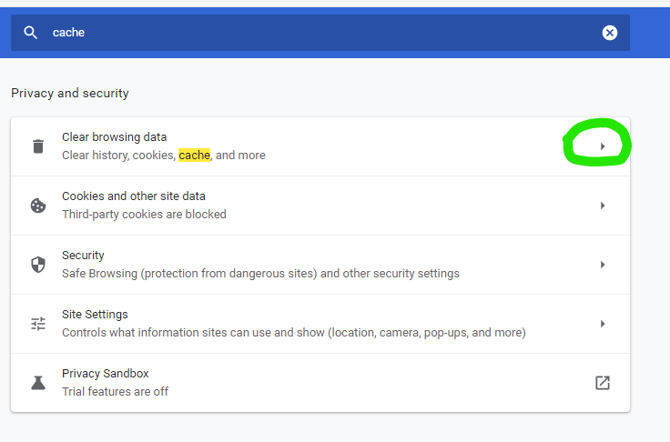Viewport: 670px width, 442px height.
Task: Open the Site Settings title
Action: point(95,314)
